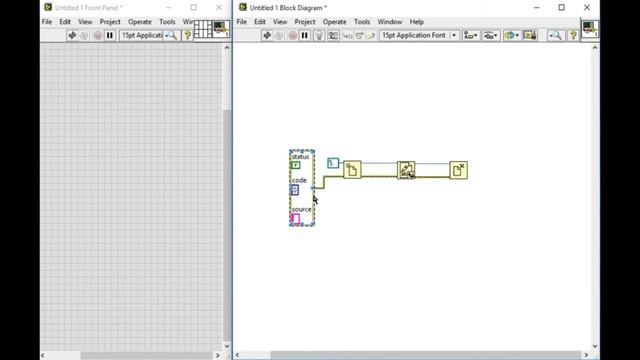Select the Open/Create file node
This screenshot has height=360, width=640.
352,170
